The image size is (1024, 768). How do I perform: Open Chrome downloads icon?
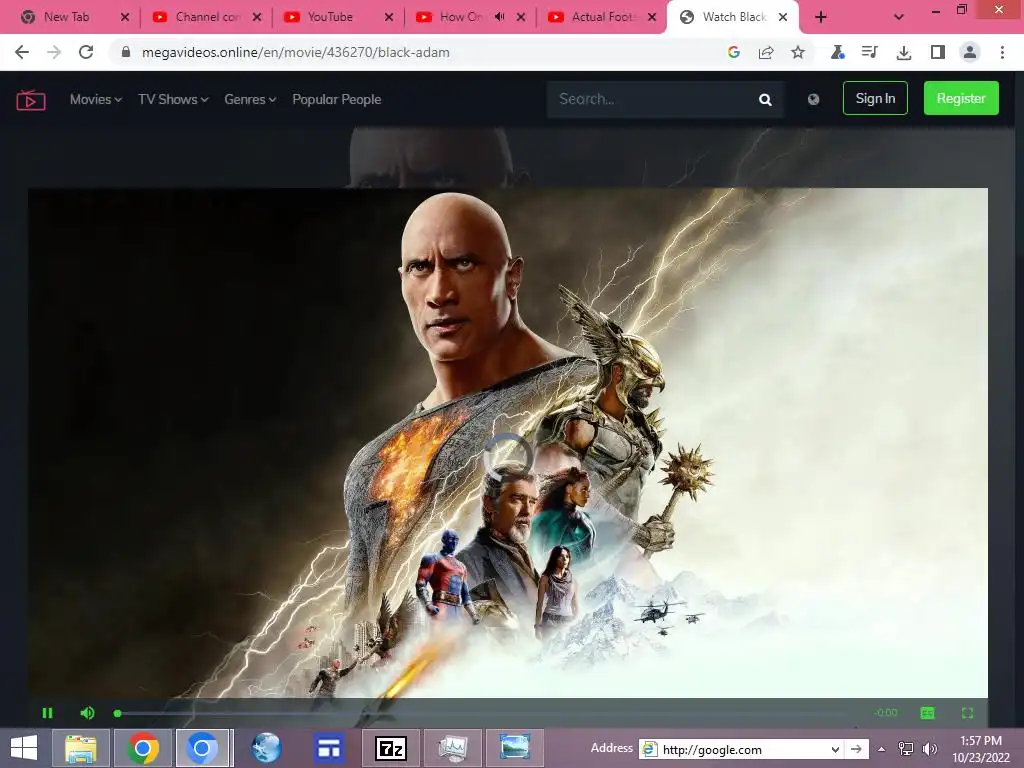(x=904, y=52)
